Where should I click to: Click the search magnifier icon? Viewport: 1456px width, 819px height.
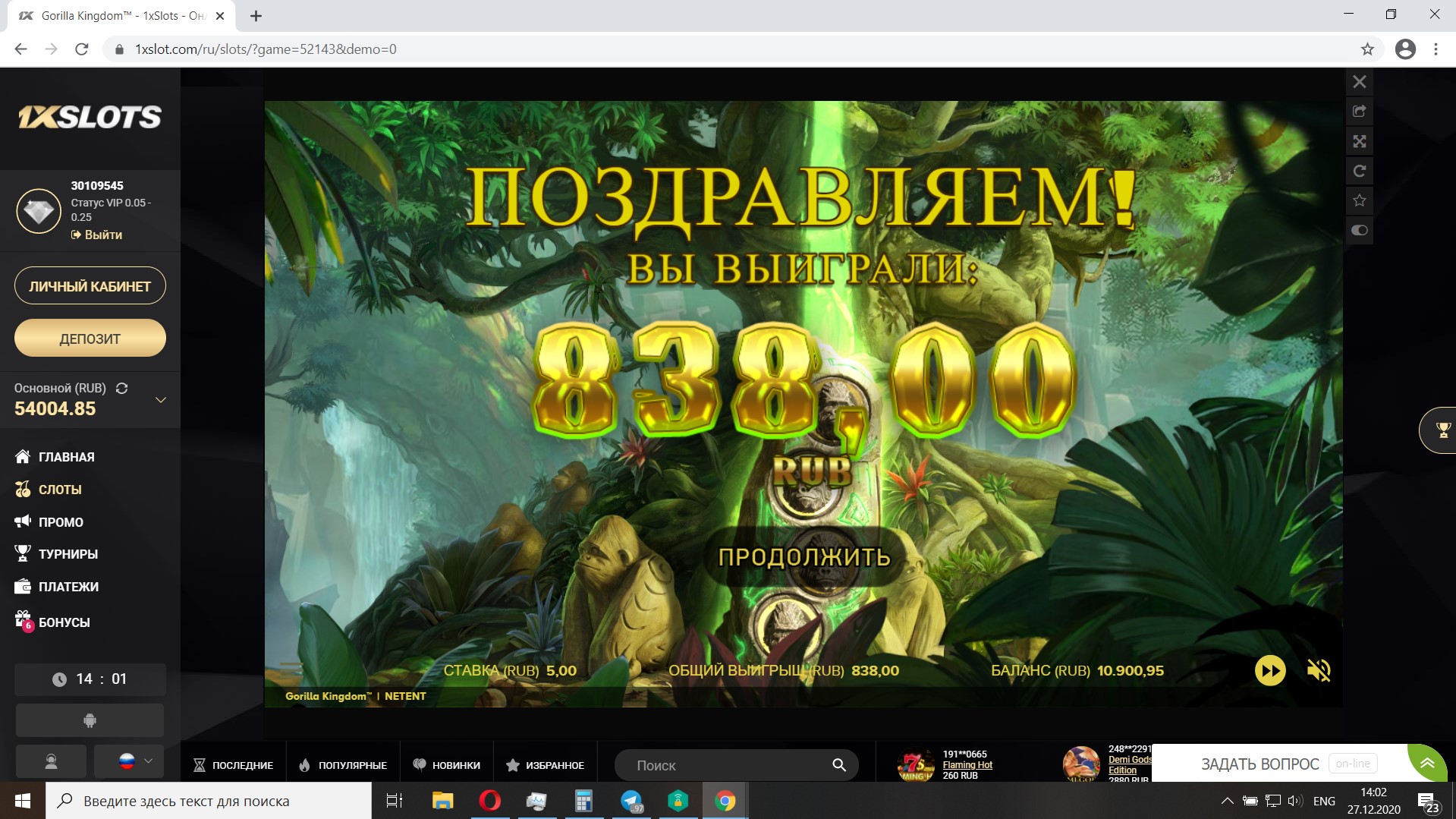(838, 765)
